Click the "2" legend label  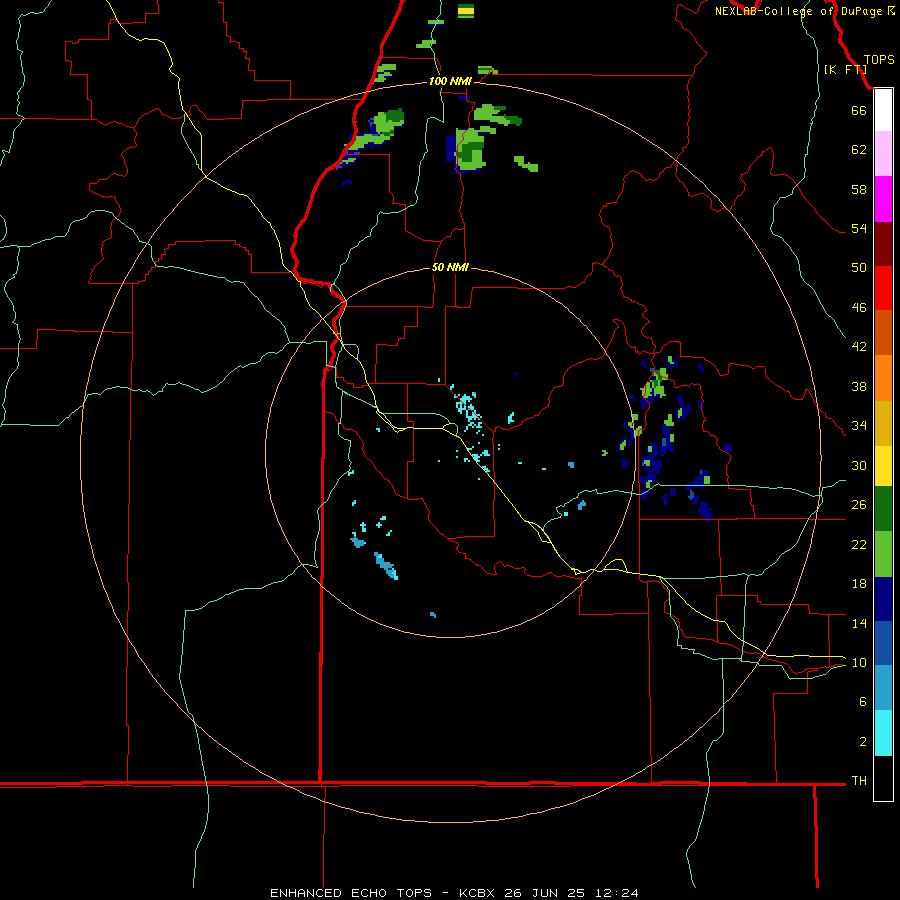pos(862,741)
